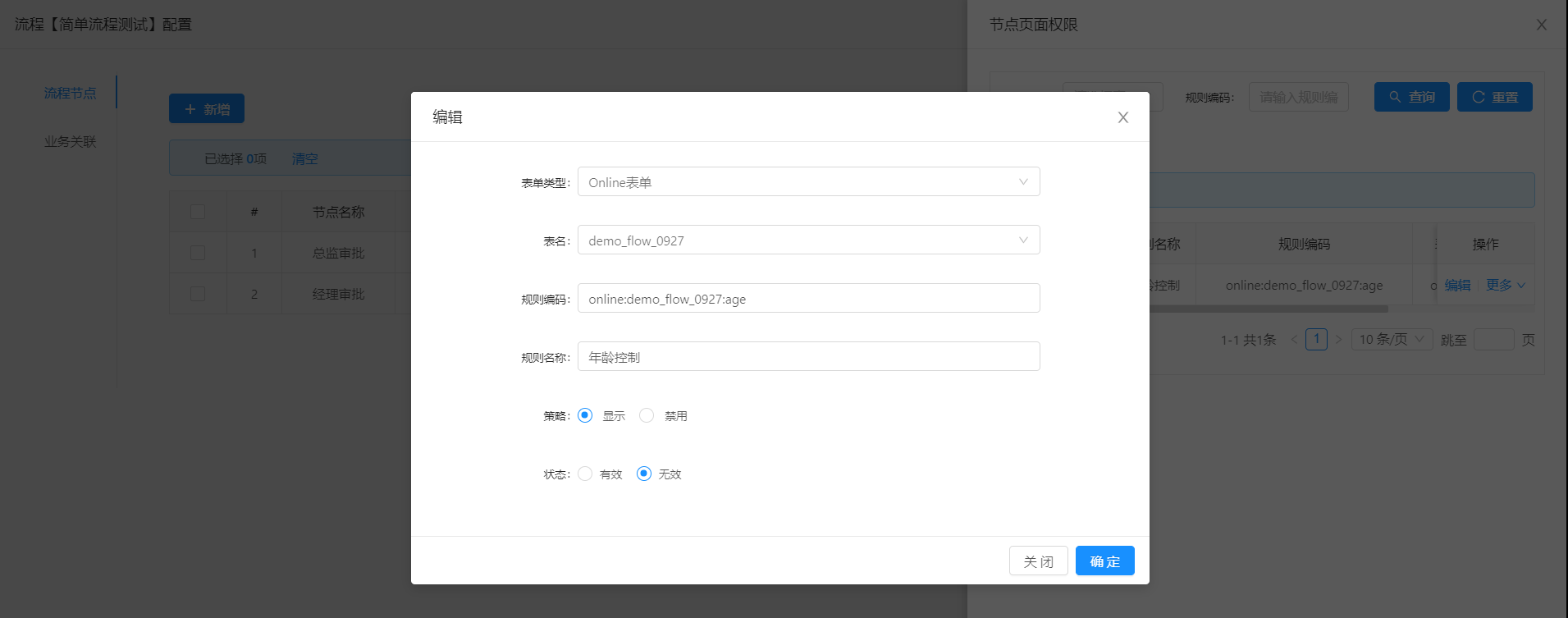
Task: Click the 规则编码 column header
Action: tap(1304, 244)
